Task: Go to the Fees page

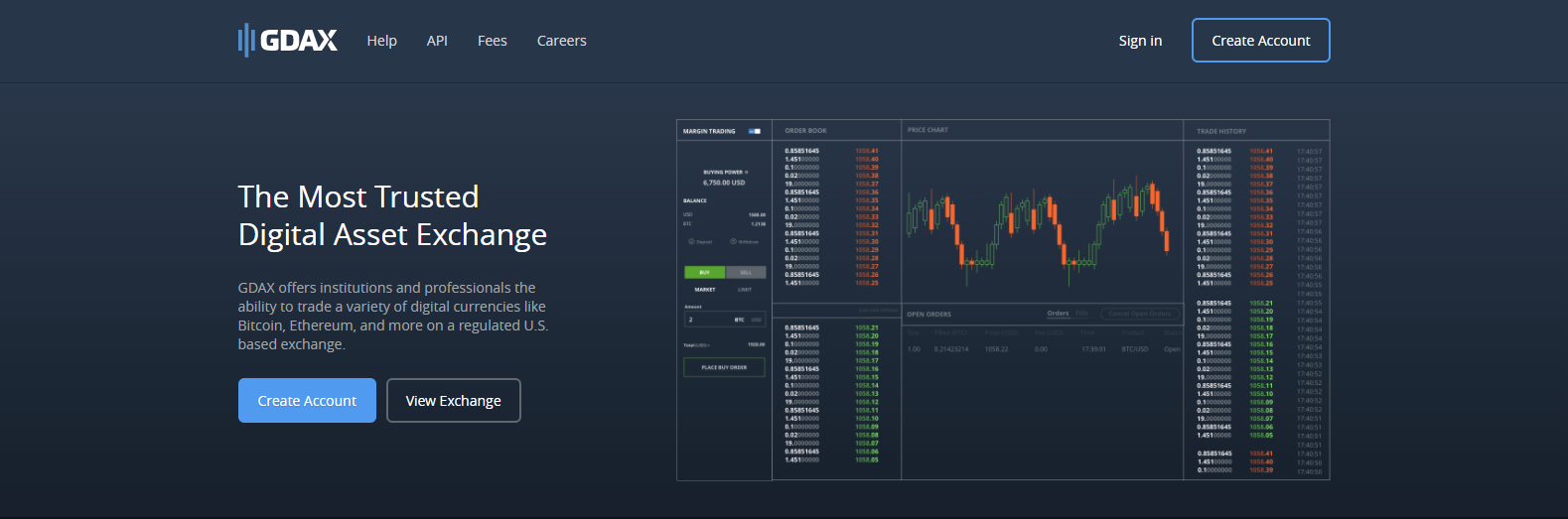Action: pos(493,41)
